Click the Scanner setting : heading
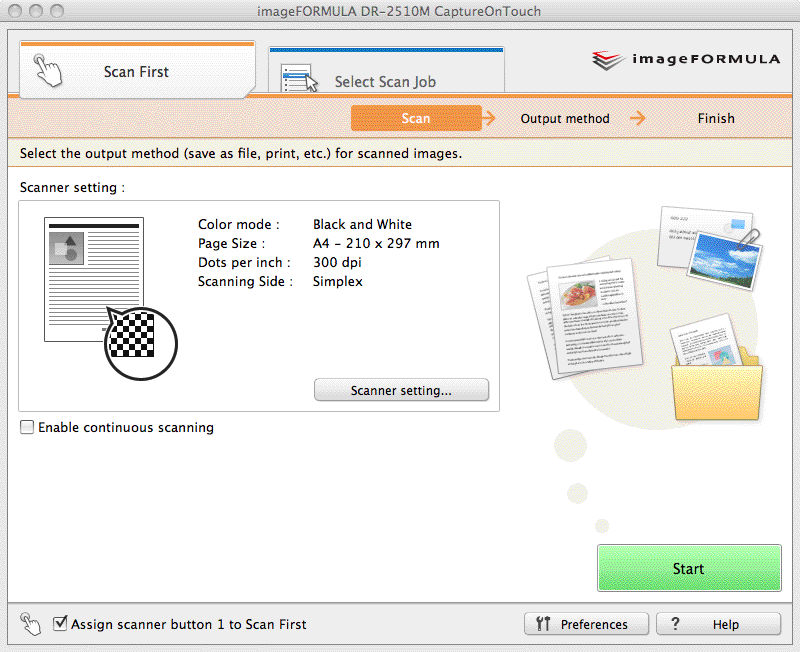This screenshot has height=652, width=800. pos(72,187)
